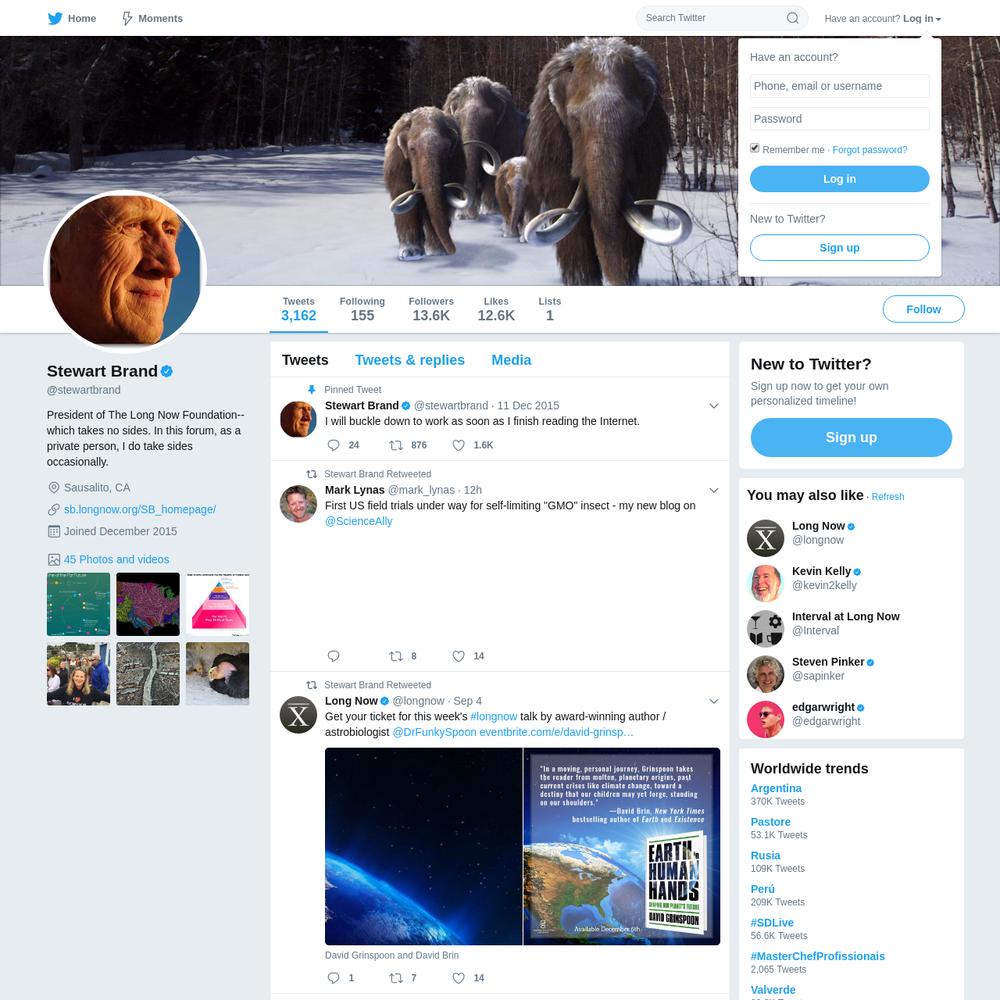Click Steven Pinker's avatar
Image resolution: width=1000 pixels, height=1000 pixels.
[765, 674]
